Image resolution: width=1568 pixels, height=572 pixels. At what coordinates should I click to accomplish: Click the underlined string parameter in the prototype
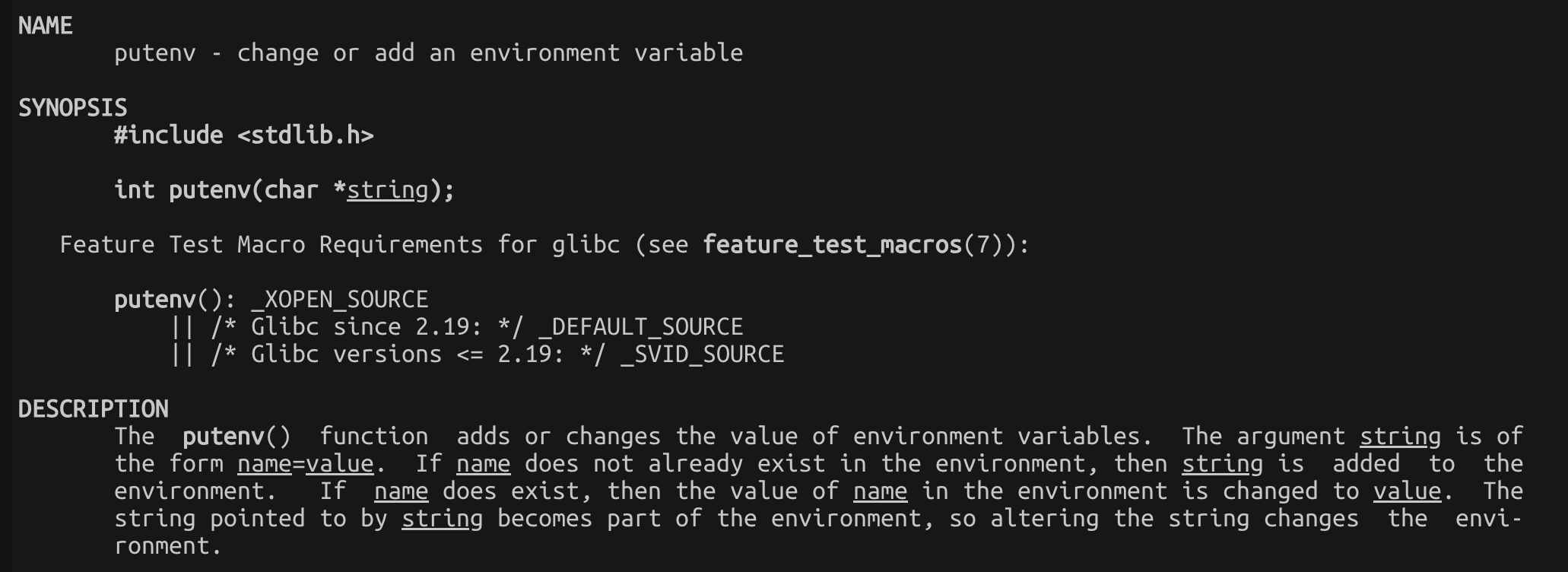click(388, 190)
